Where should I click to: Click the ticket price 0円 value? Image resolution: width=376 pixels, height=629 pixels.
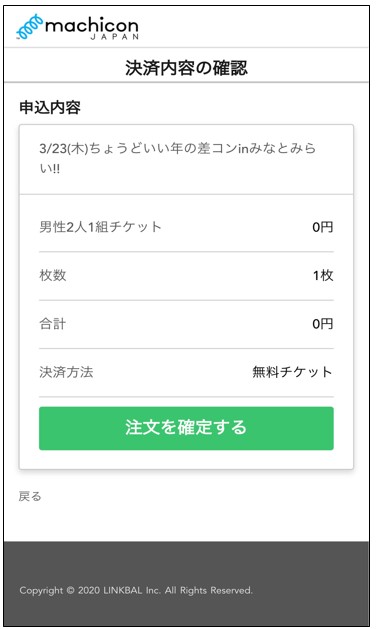click(x=323, y=227)
